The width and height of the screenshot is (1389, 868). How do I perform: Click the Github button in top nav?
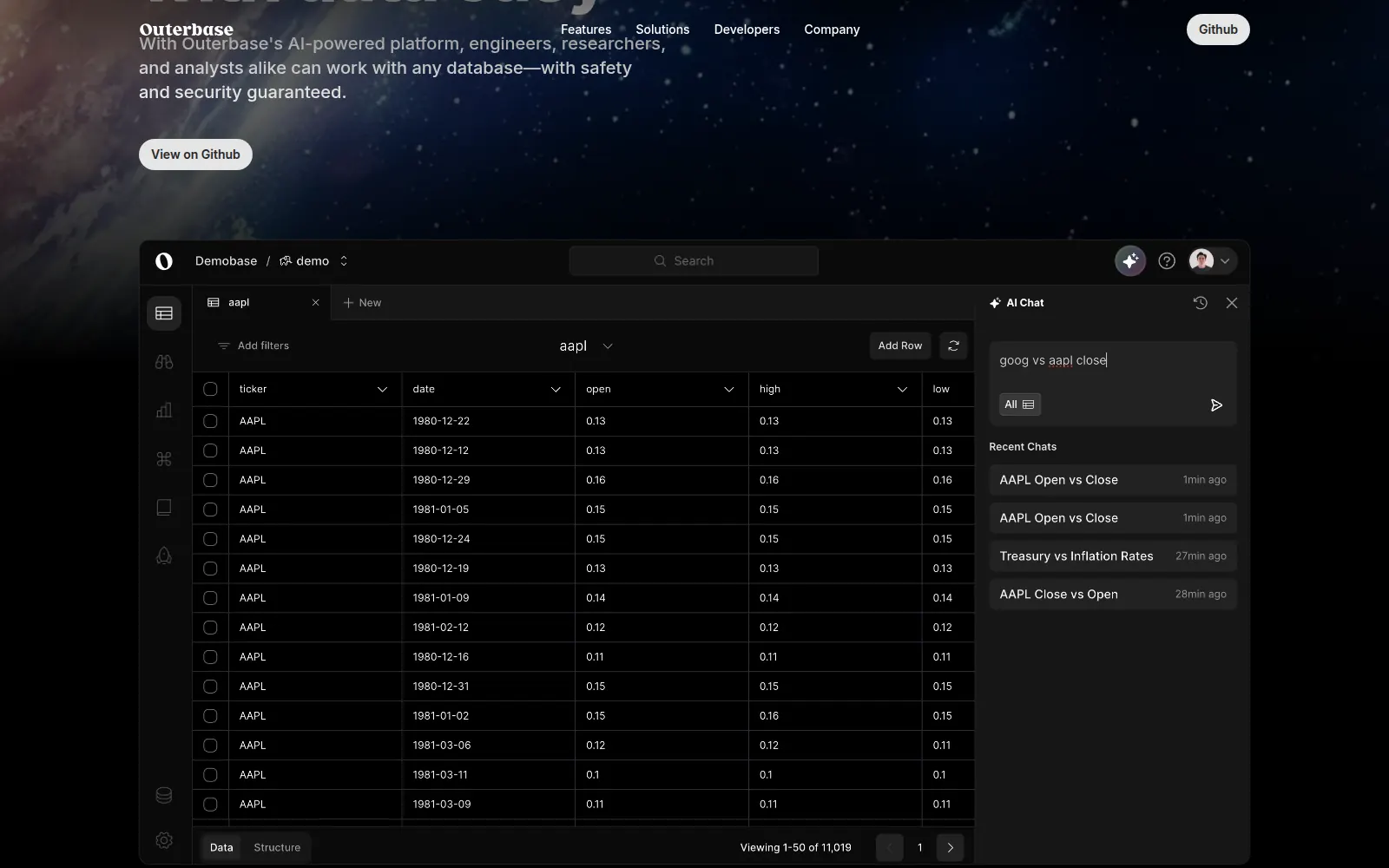point(1218,30)
